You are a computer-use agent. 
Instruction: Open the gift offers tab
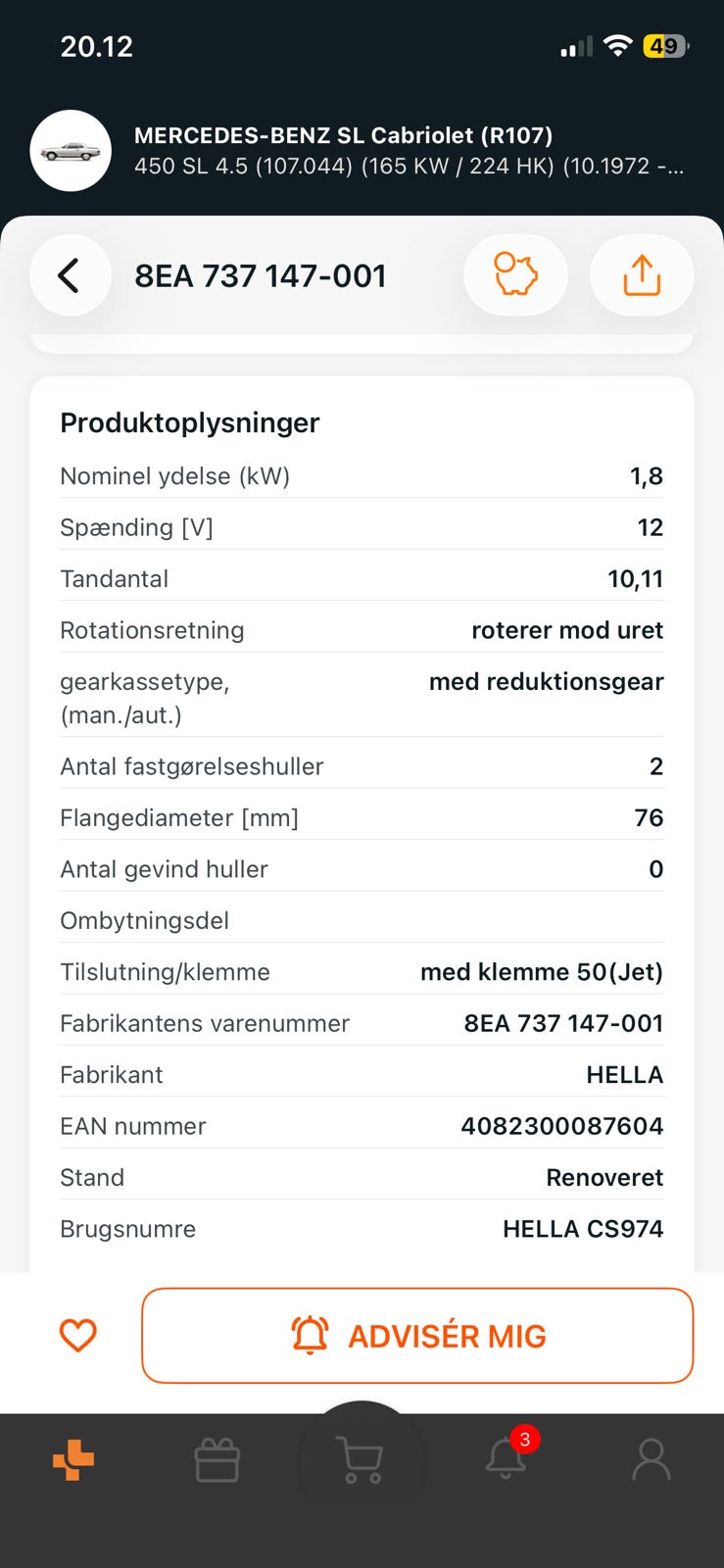217,1460
